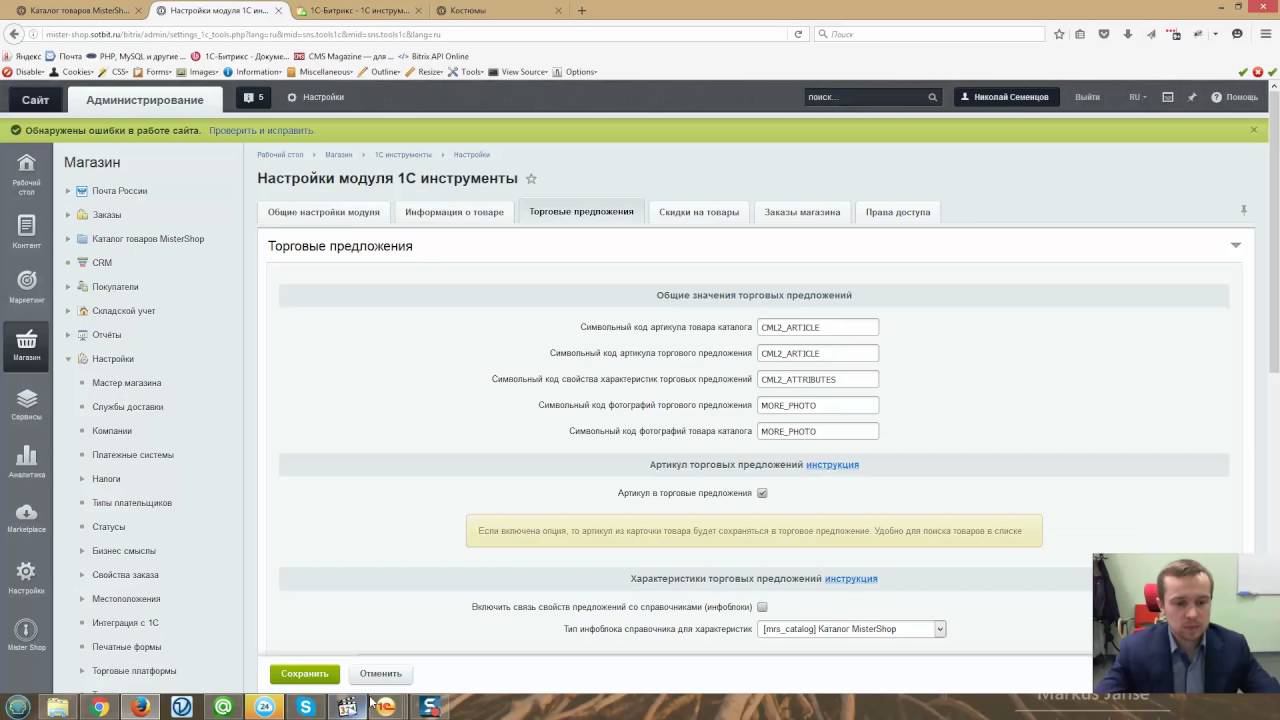This screenshot has height=720, width=1280.
Task: Open file explorer folder in taskbar
Action: click(58, 707)
